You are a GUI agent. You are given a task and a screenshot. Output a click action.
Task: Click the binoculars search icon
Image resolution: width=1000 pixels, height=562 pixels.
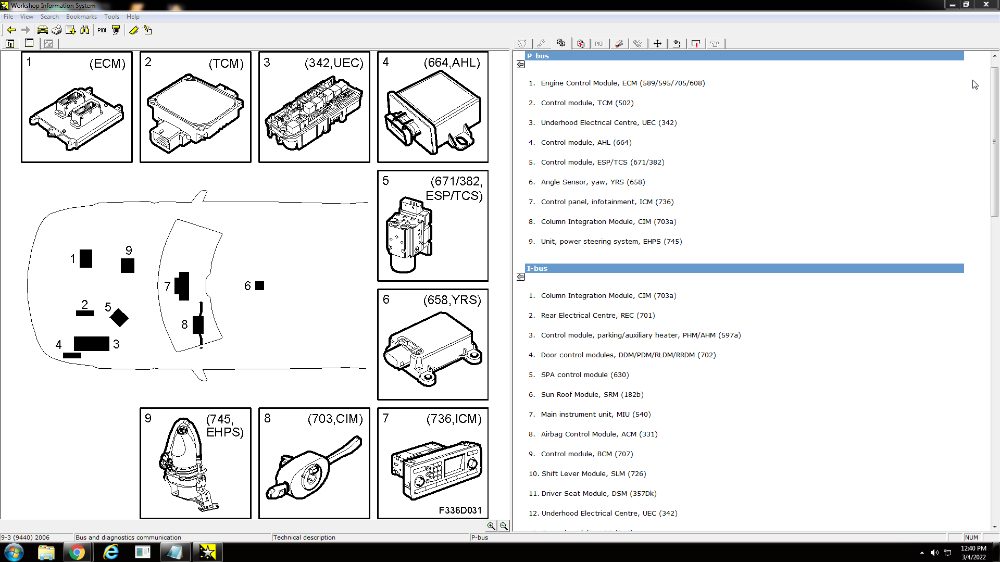point(85,30)
